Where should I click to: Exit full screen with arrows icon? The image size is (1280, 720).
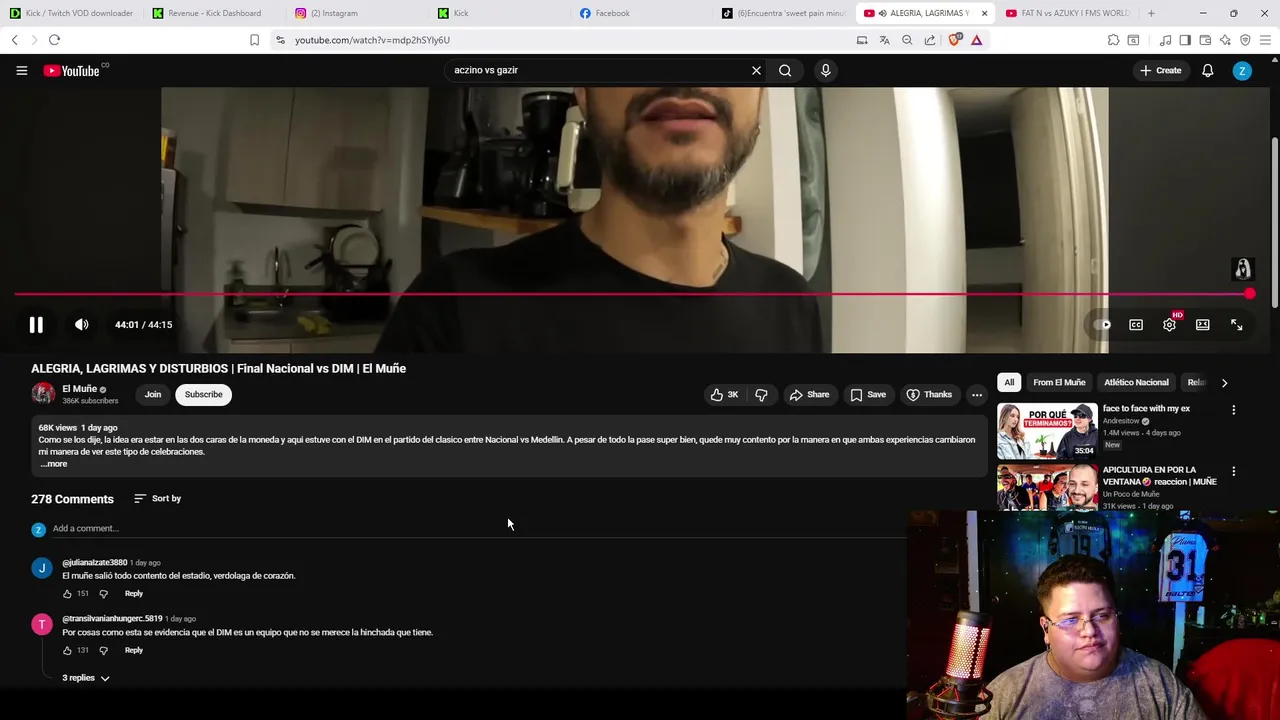pyautogui.click(x=1237, y=325)
